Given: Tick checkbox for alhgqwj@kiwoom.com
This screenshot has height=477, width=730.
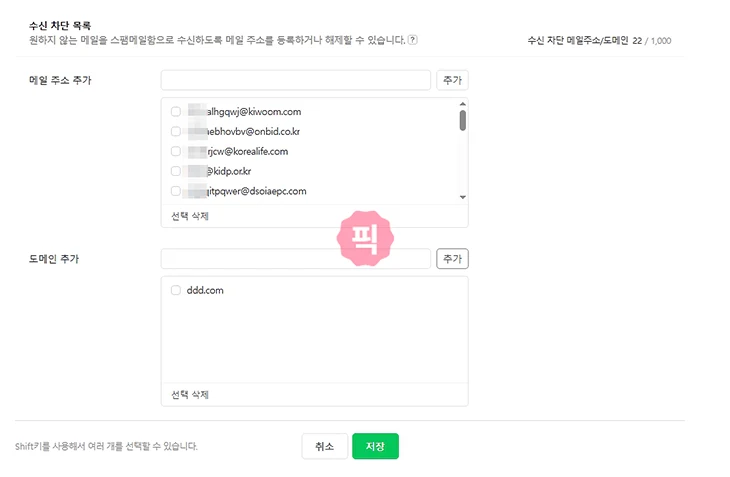Looking at the screenshot, I should [x=176, y=112].
